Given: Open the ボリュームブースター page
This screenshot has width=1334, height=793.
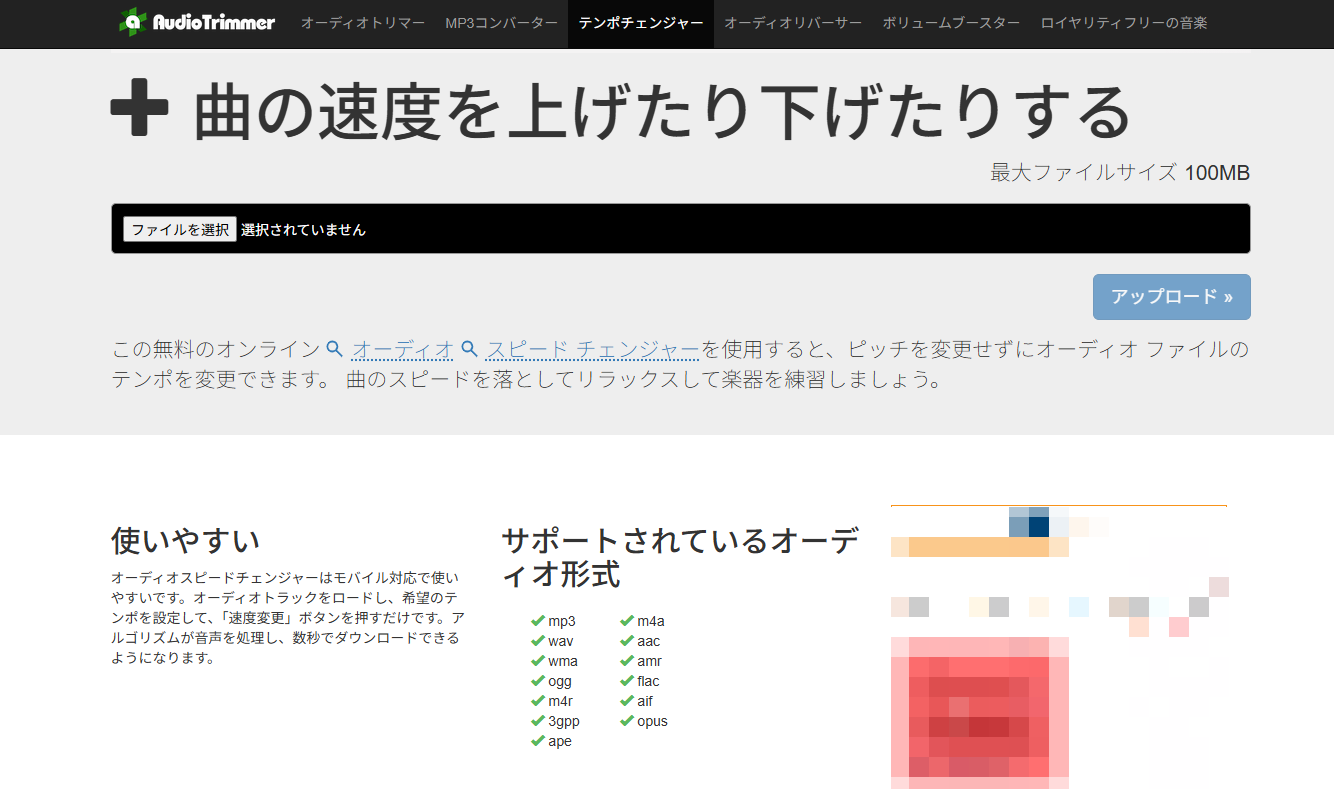Looking at the screenshot, I should [951, 22].
